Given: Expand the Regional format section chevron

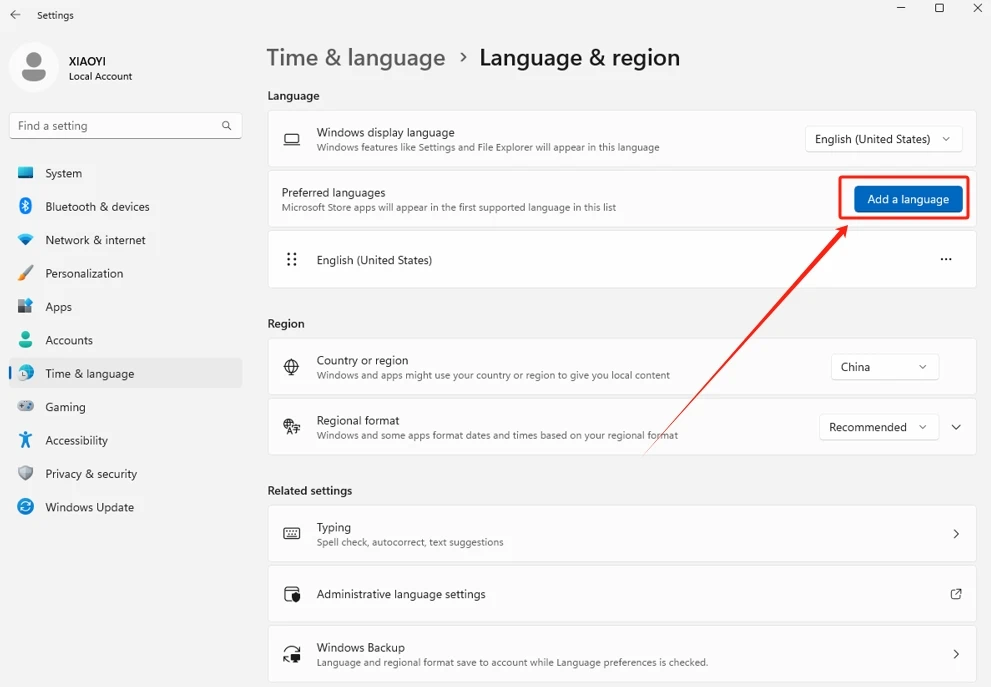Looking at the screenshot, I should click(x=956, y=427).
